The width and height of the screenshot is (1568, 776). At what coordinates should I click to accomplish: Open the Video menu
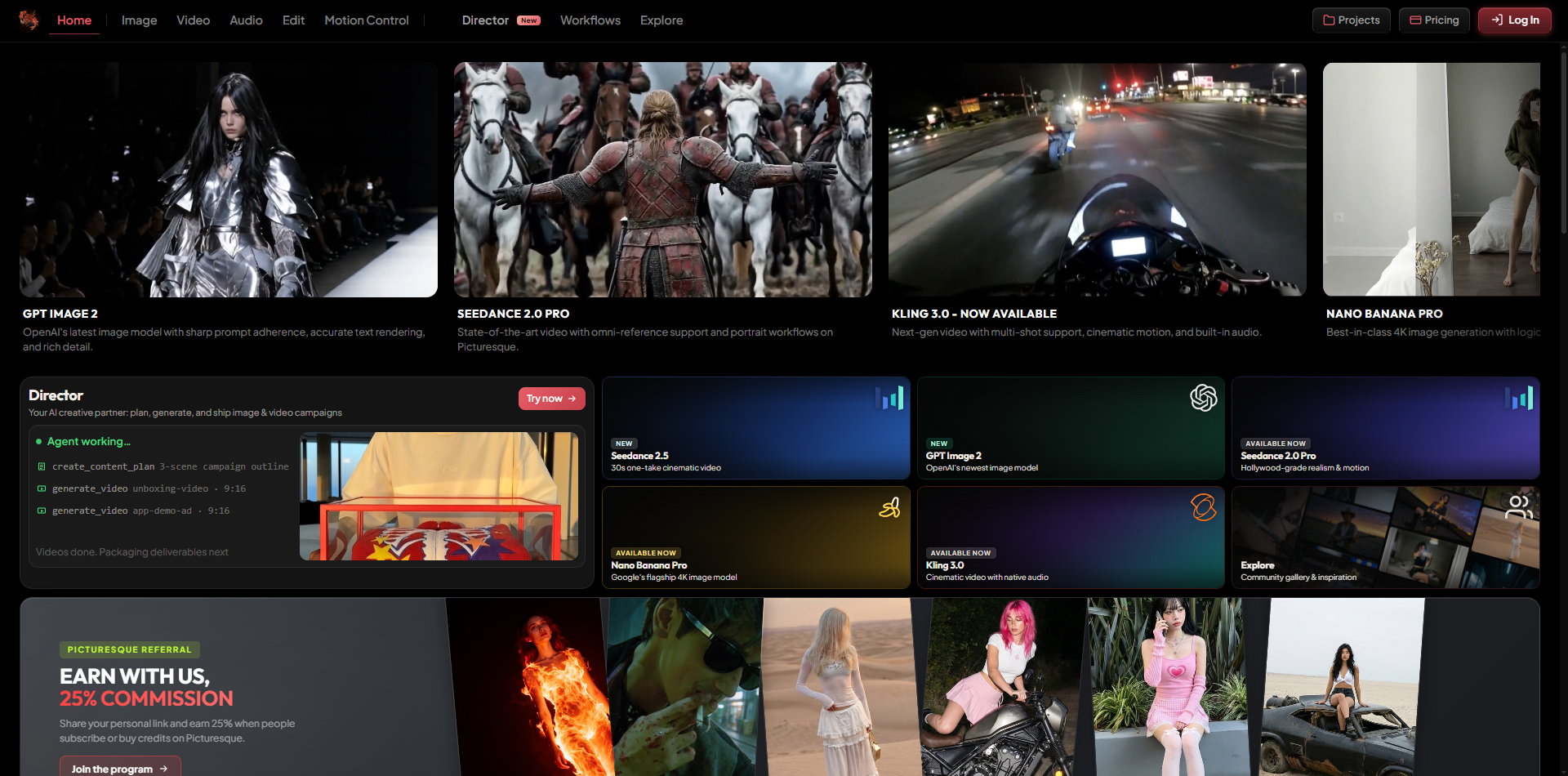[x=194, y=20]
